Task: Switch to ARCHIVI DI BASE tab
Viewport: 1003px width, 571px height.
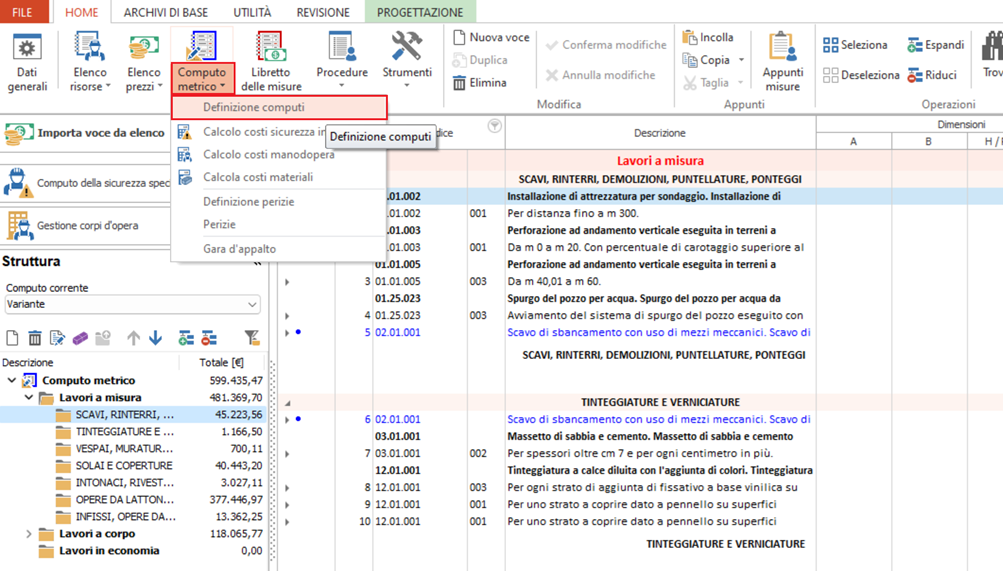Action: click(166, 12)
